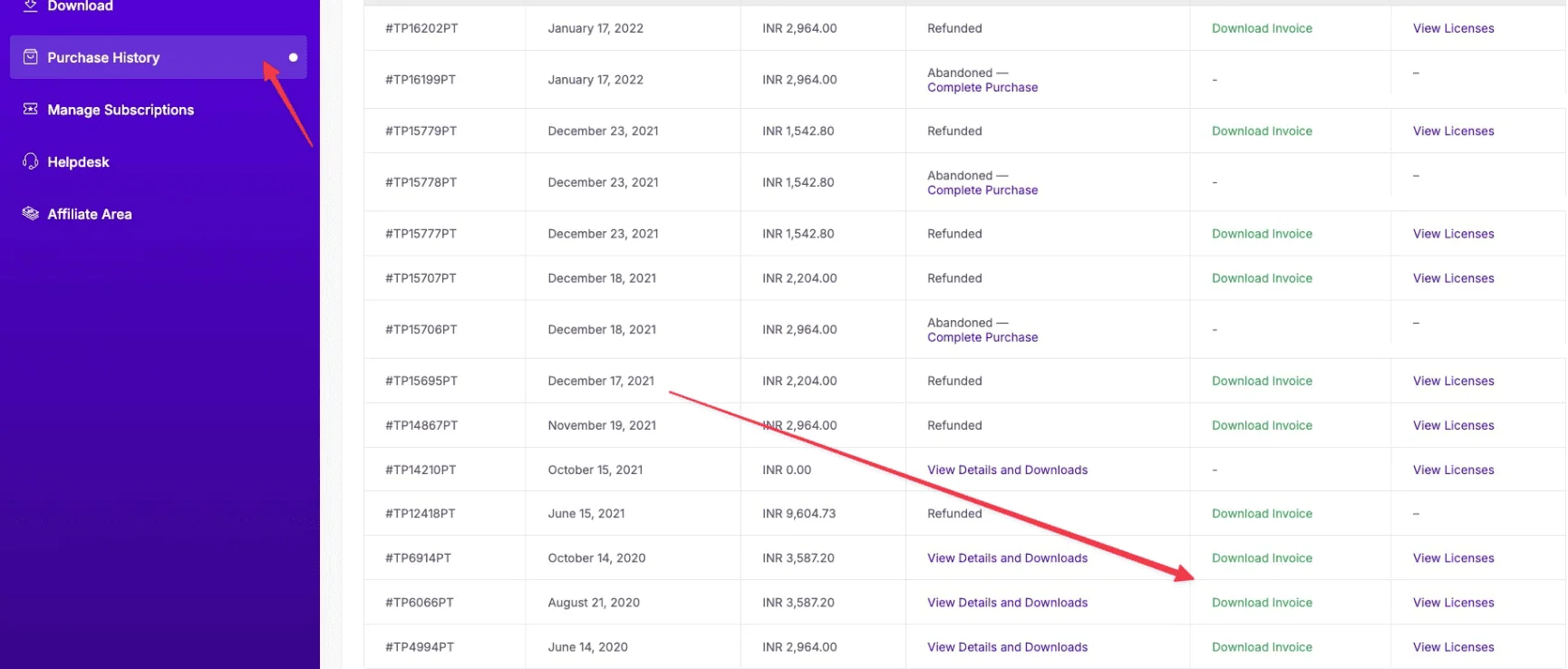Click the Purchase History bag icon
1568x669 pixels.
pos(30,57)
